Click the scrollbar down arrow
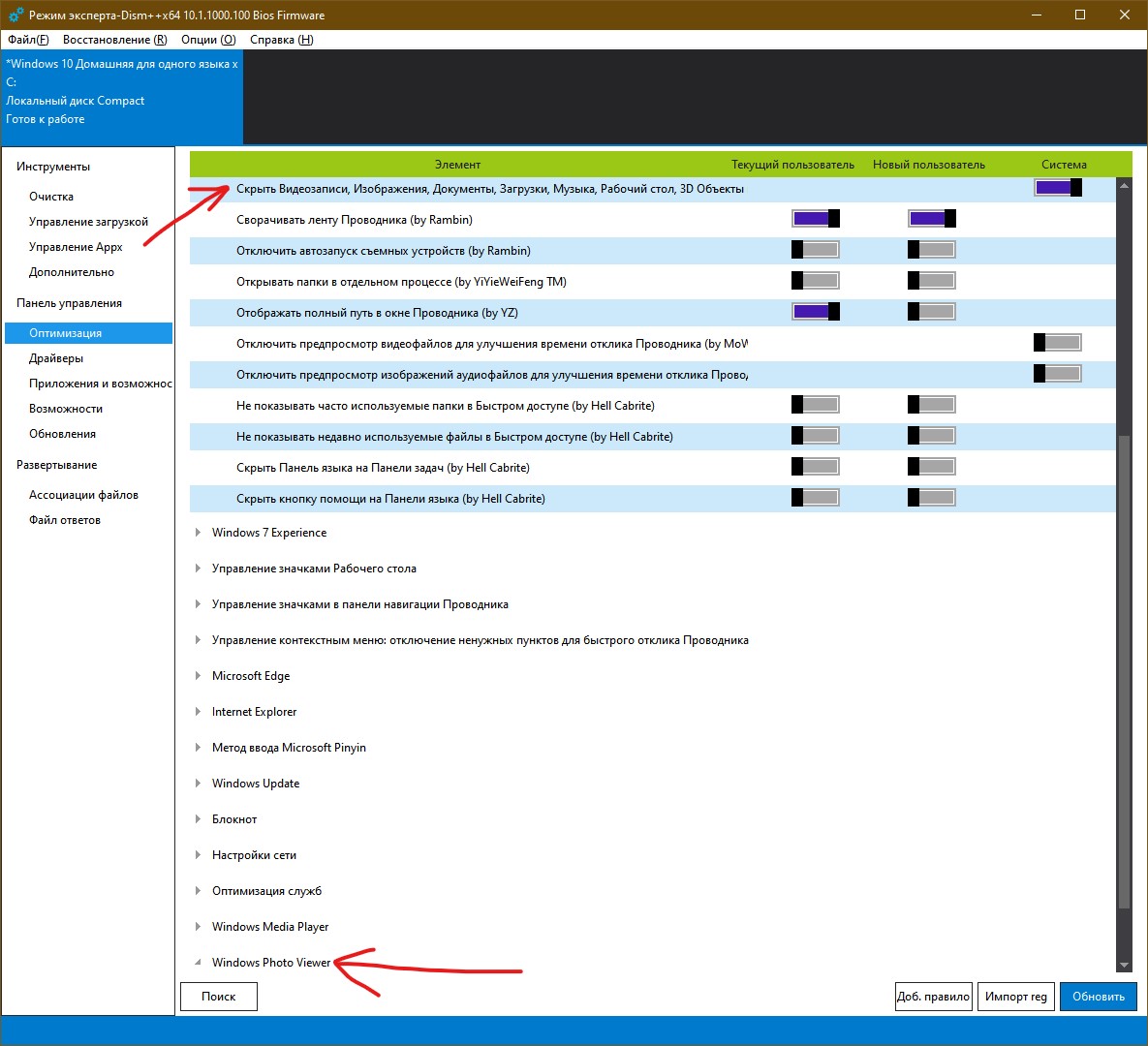Screen dimensions: 1148x1046 click(x=1124, y=965)
